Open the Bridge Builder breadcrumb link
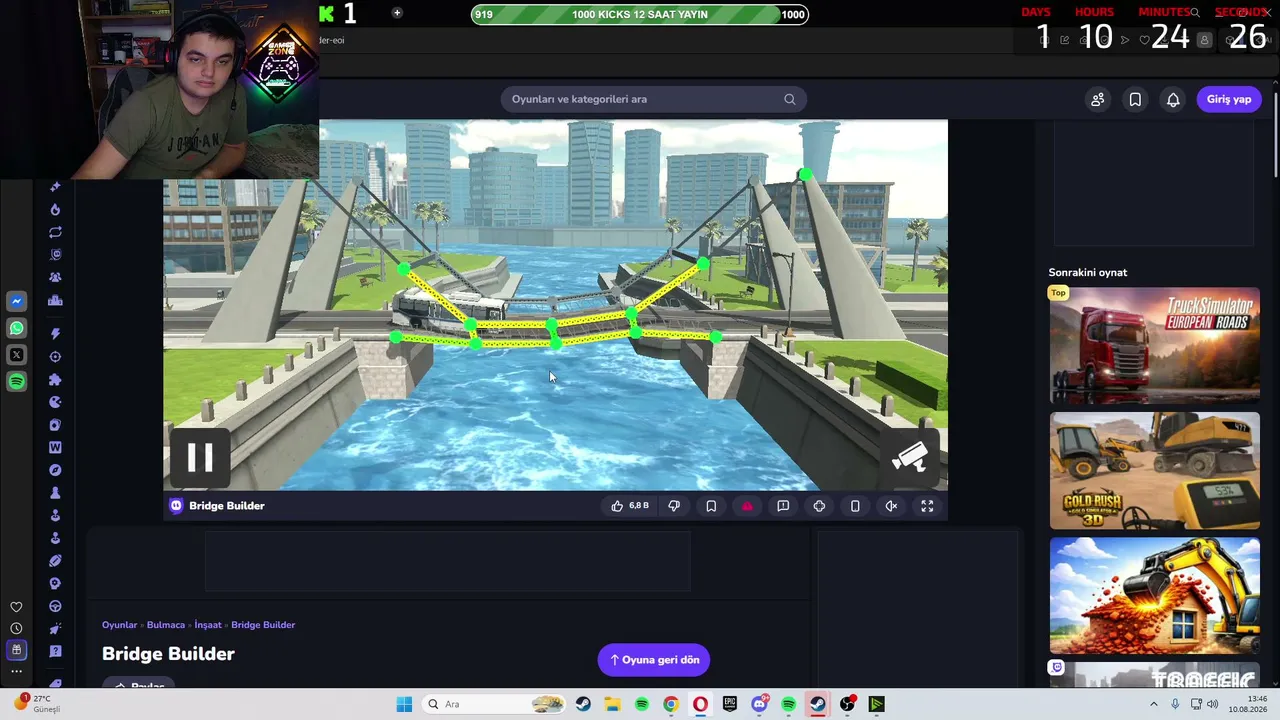Image resolution: width=1280 pixels, height=720 pixels. (x=263, y=625)
